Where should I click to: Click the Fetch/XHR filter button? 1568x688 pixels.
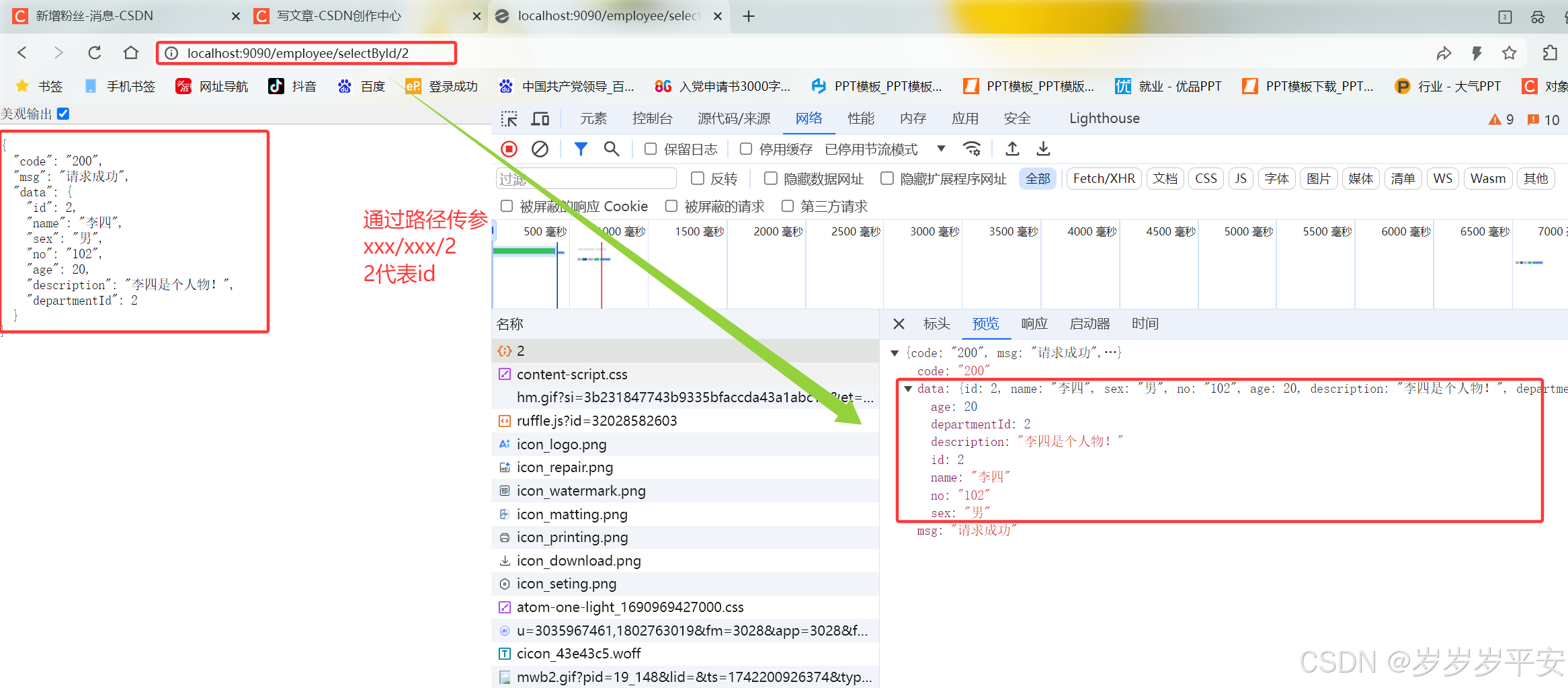point(1103,178)
